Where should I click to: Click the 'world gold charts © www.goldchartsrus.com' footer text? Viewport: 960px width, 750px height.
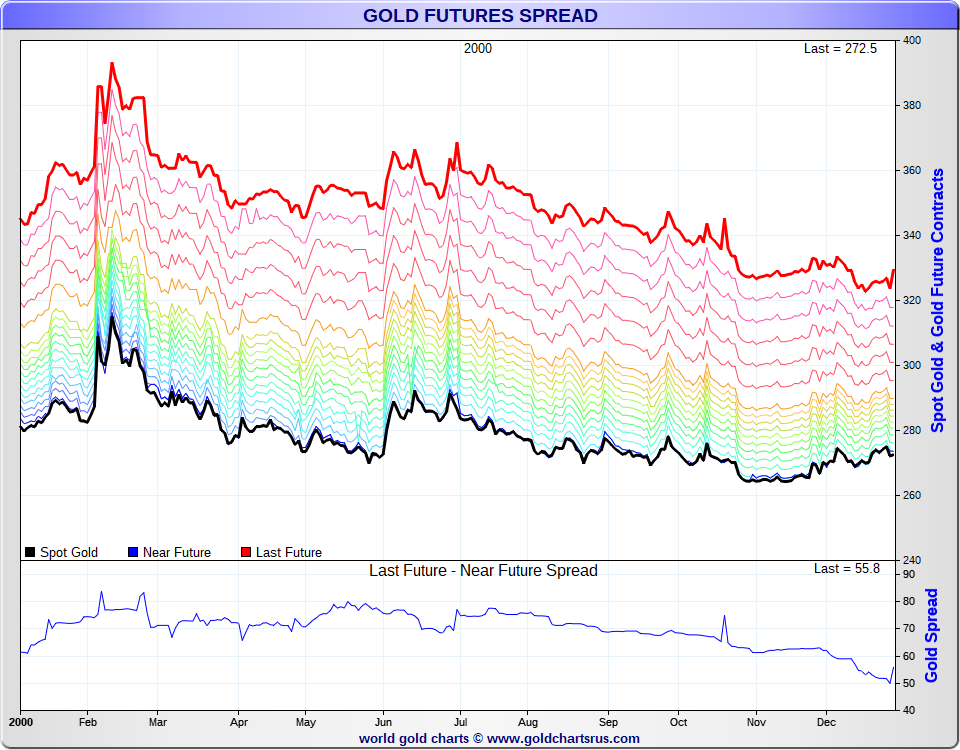[x=499, y=738]
